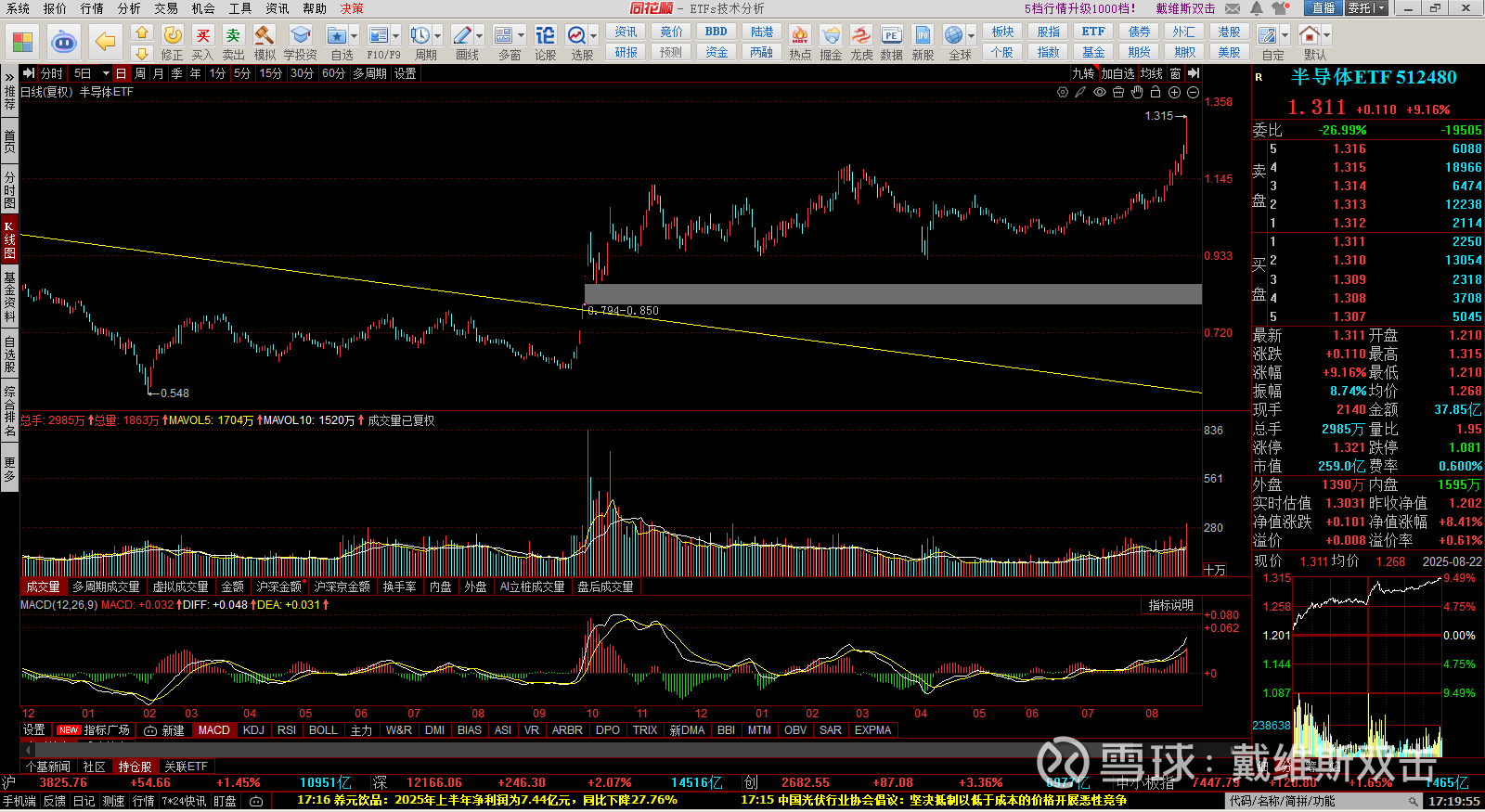Expand the 5日 period dropdown arrow
Screen dimensions: 1485x812
click(x=106, y=73)
